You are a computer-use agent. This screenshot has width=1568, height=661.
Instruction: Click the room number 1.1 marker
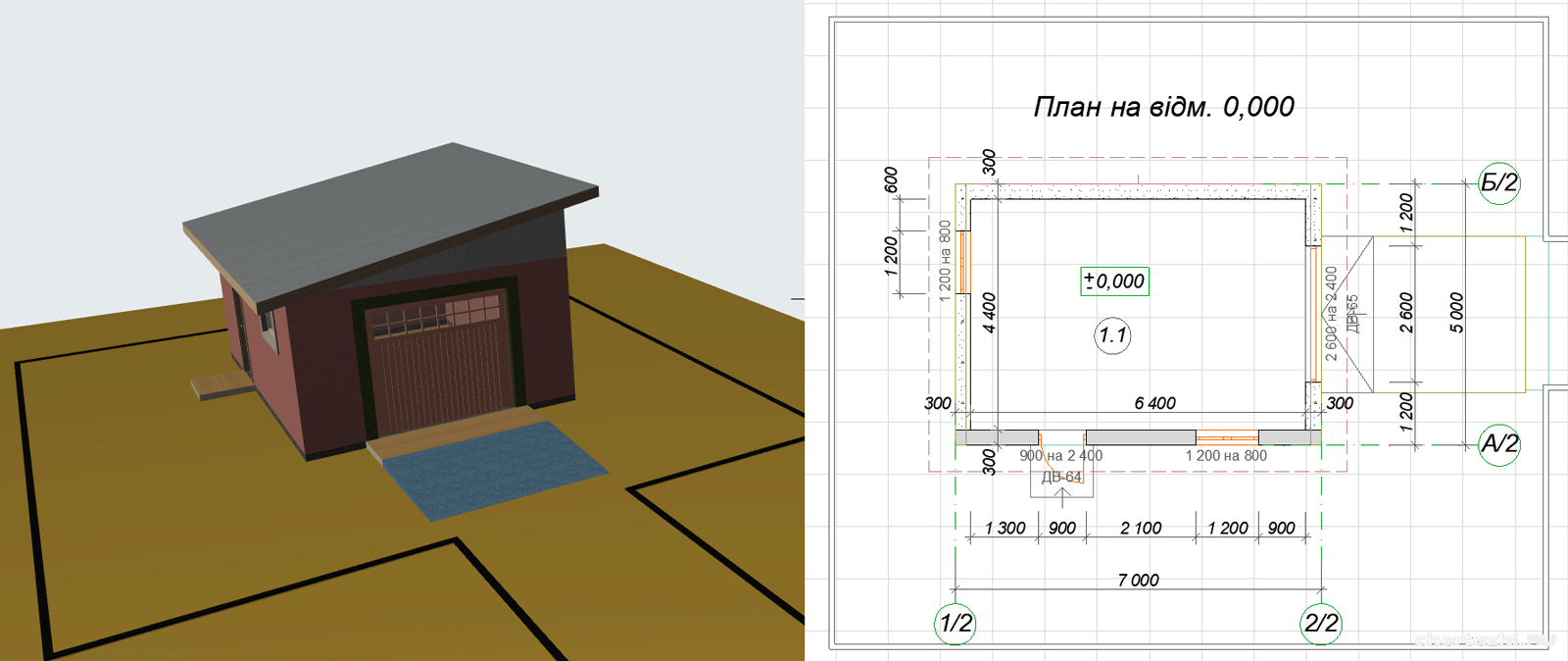point(1112,335)
